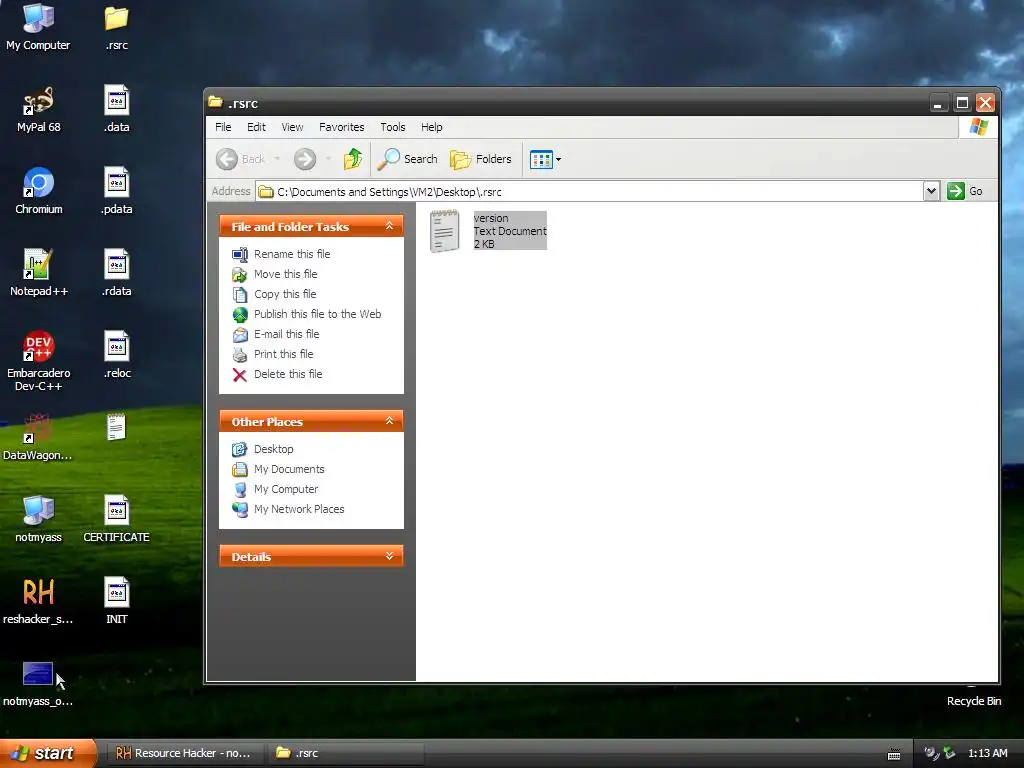Launch Chromium from desktop
The width and height of the screenshot is (1024, 768).
point(39,191)
